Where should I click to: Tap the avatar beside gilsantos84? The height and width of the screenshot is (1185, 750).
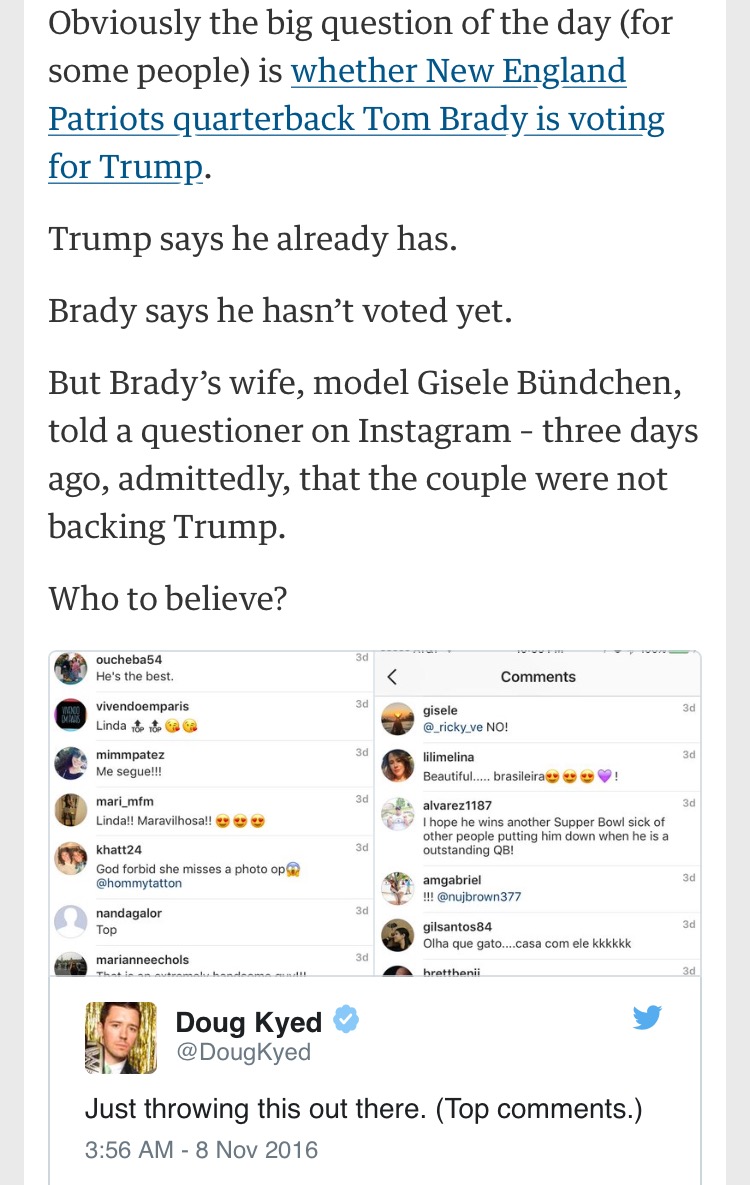[398, 934]
